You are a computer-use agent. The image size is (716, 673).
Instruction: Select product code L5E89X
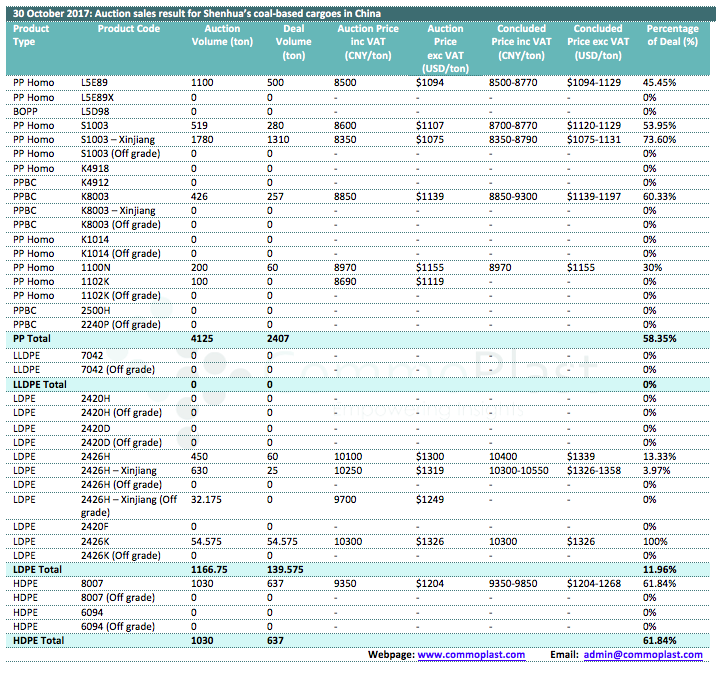pyautogui.click(x=97, y=98)
